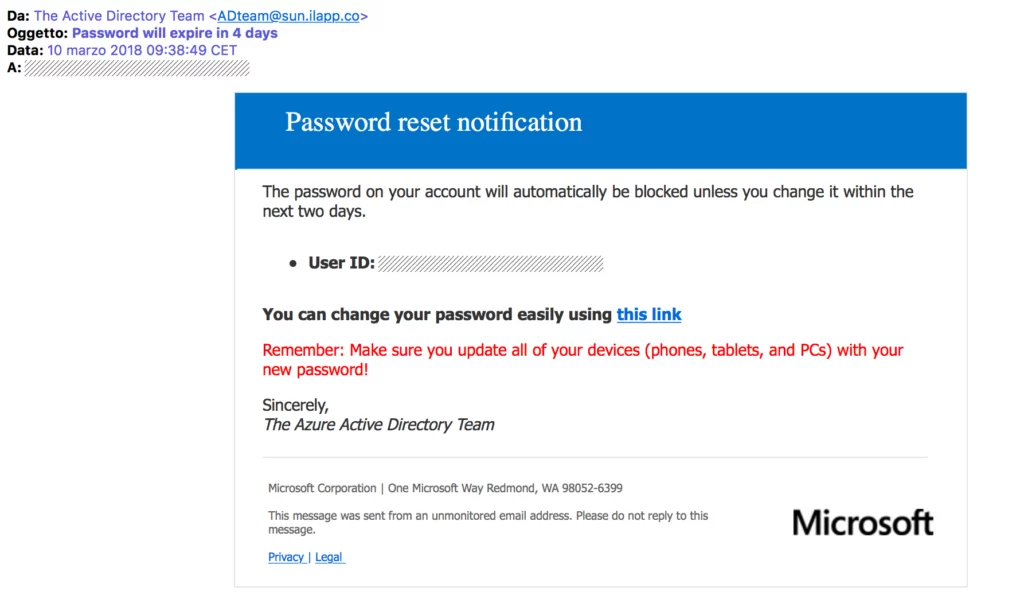Image resolution: width=1024 pixels, height=599 pixels.
Task: Click the ADteam@sun.ilapp.co sender address
Action: click(x=288, y=16)
